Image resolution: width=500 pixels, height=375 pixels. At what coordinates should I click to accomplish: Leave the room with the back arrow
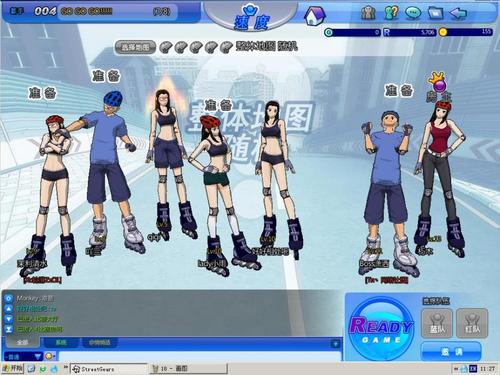click(x=458, y=13)
